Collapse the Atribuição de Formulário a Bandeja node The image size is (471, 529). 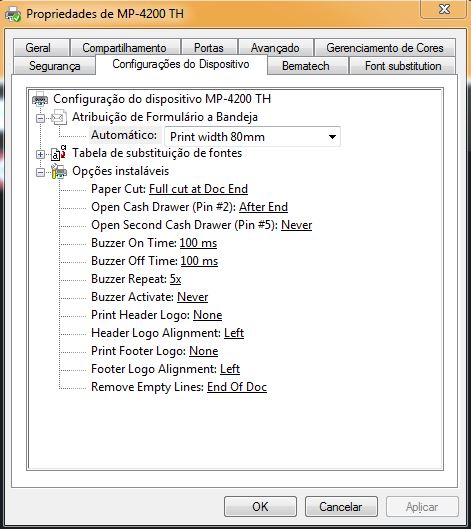[40, 118]
